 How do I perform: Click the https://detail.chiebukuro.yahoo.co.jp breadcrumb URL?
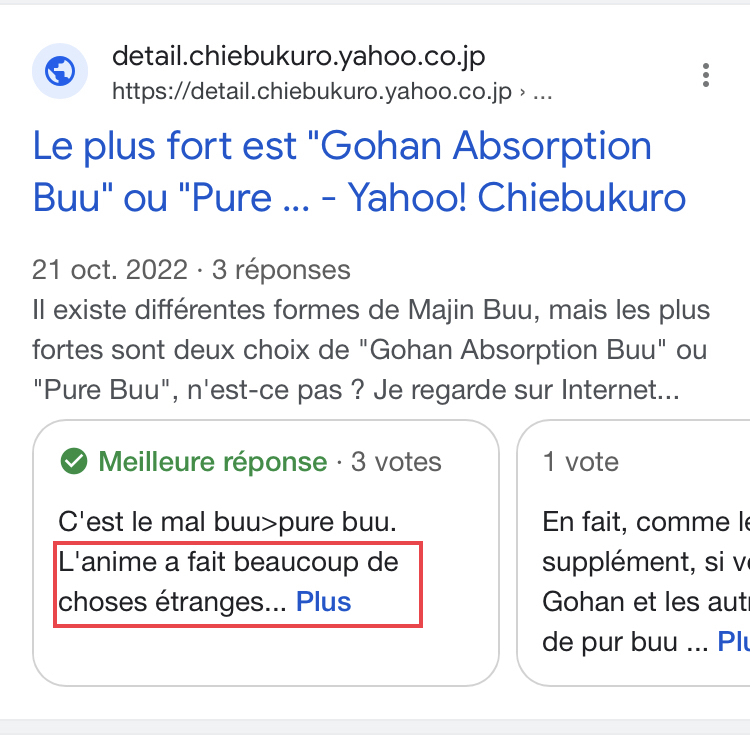(x=311, y=93)
